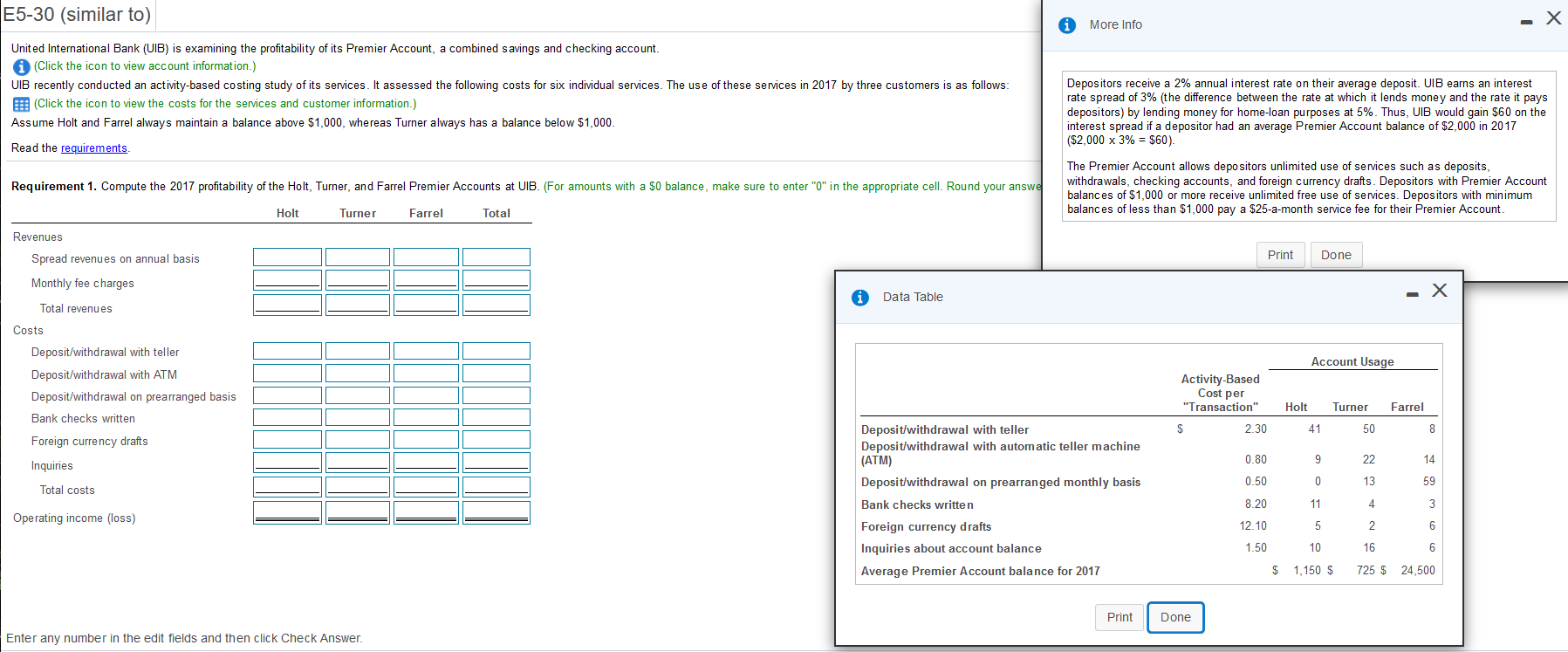Click the "Requirement 1." heading
This screenshot has height=652, width=1568.
54,186
